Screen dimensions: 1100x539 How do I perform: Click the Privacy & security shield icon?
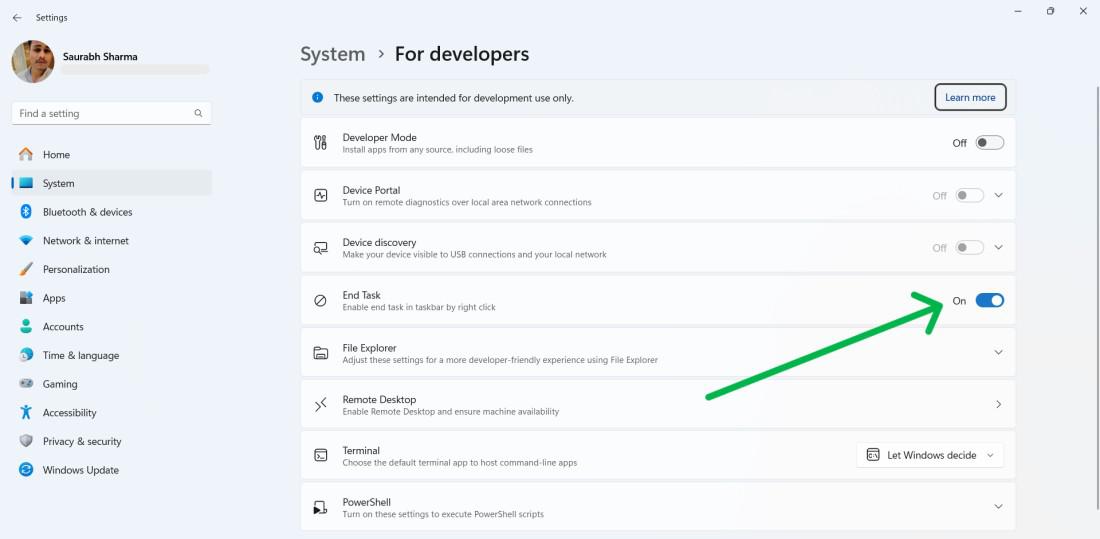click(26, 441)
